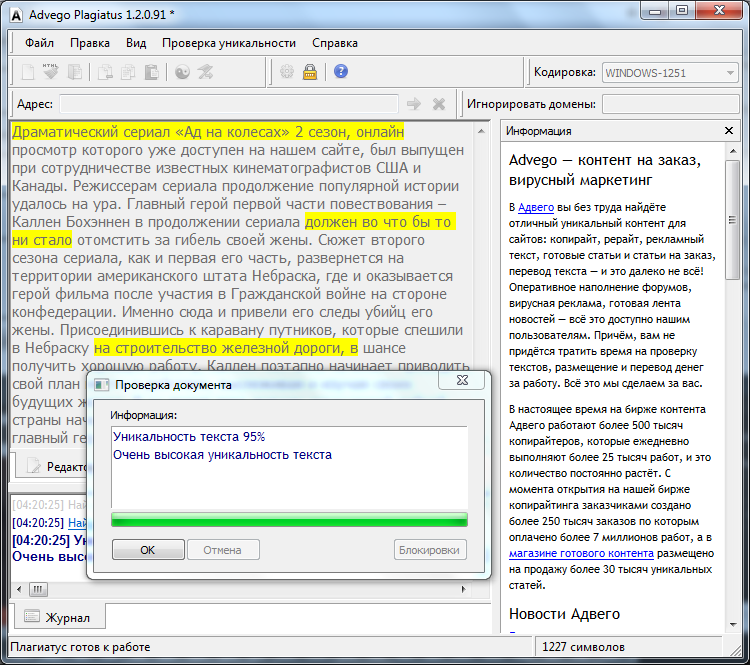Switch to the Журнал tab
Viewport: 752px width, 667px height.
pos(59,617)
